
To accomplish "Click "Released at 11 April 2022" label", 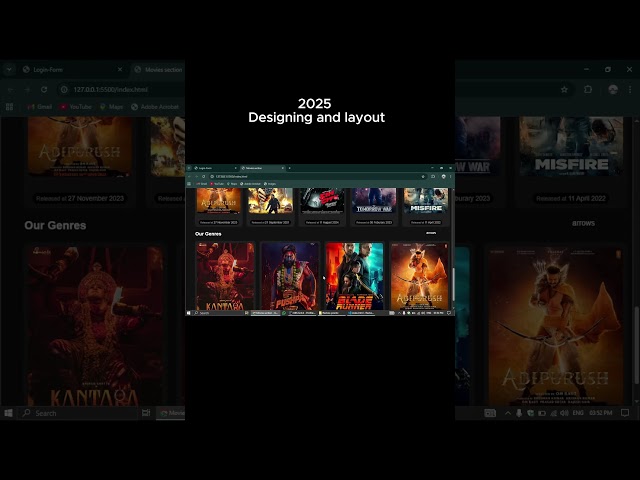I will 571,198.
